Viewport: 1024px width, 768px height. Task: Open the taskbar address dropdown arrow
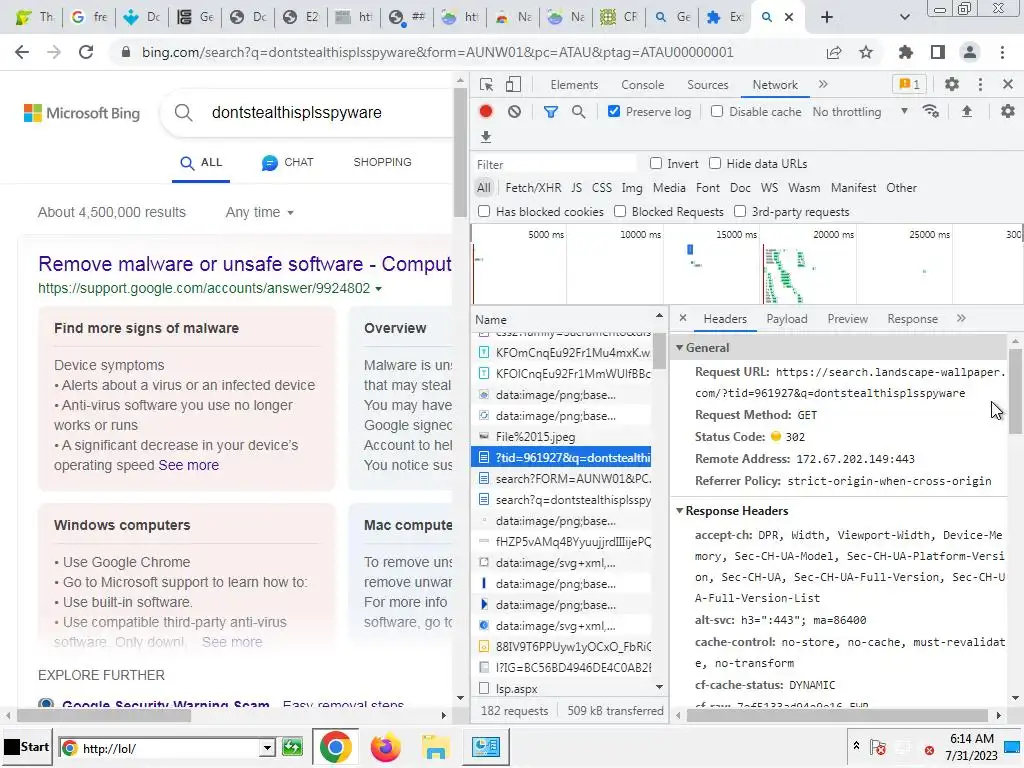coord(267,748)
